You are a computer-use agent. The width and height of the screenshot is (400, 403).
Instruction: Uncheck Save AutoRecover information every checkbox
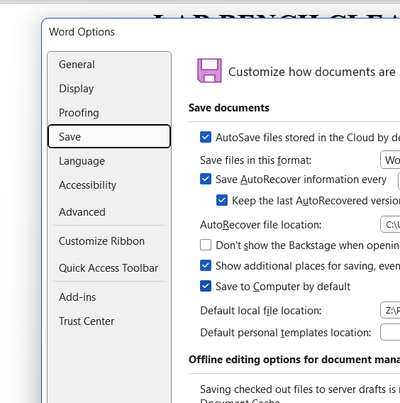click(206, 179)
